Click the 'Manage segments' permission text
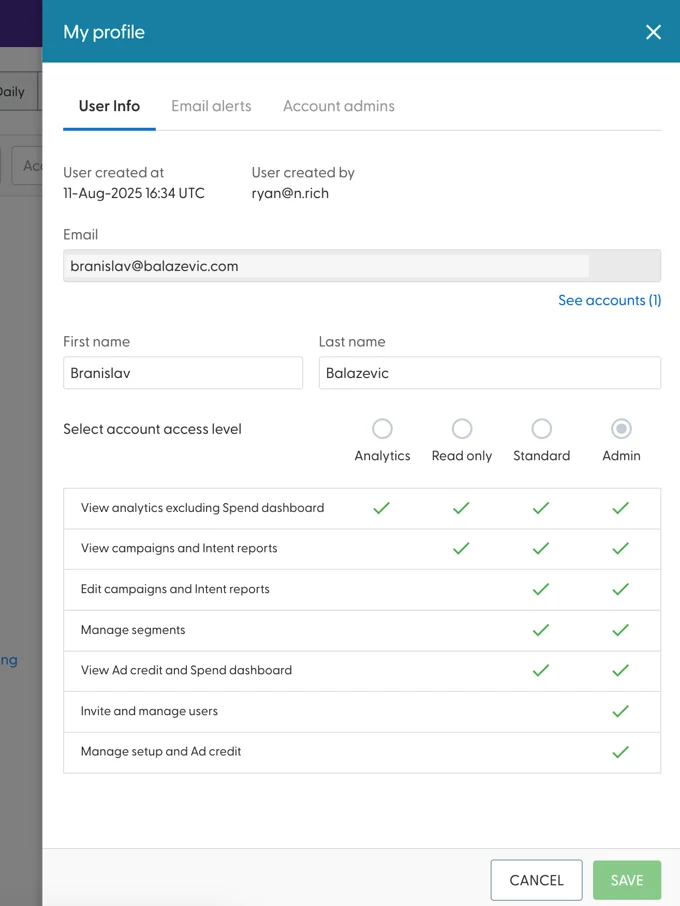Screen dimensions: 680x906 pos(133,630)
